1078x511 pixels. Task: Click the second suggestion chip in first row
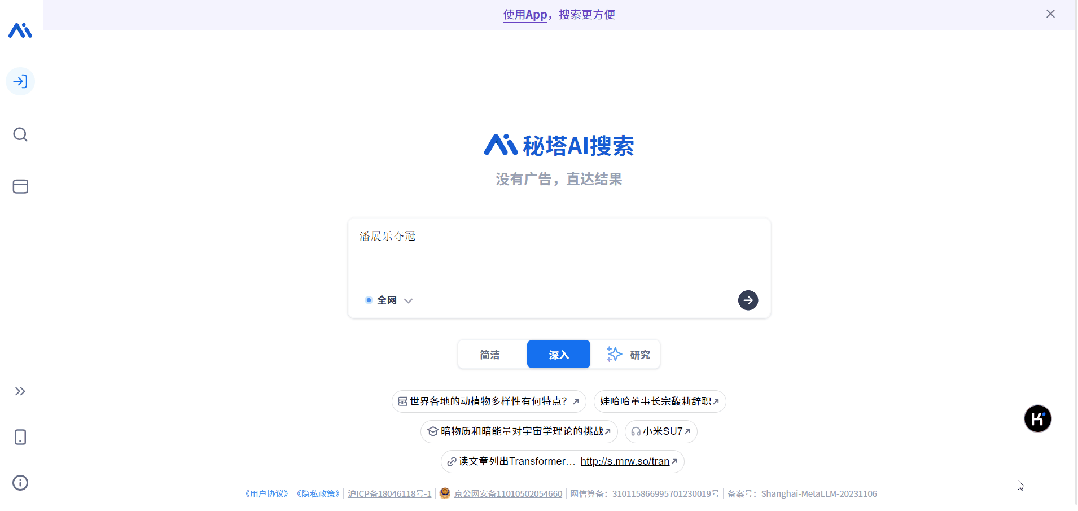point(659,401)
